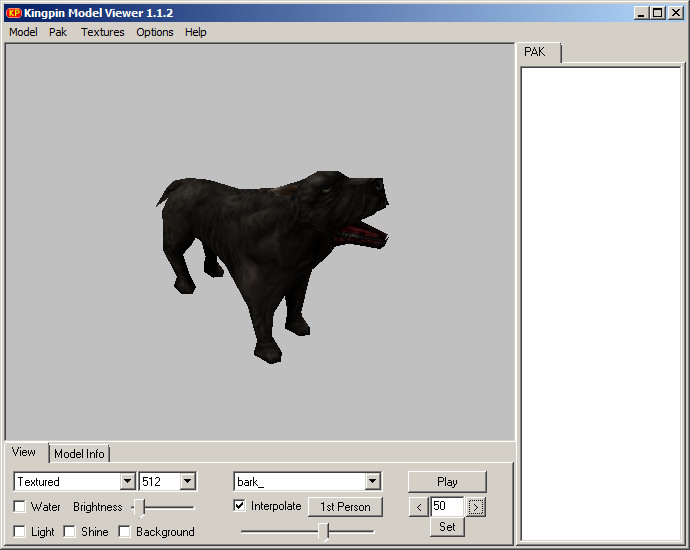Screen dimensions: 690x550
Task: Switch to the PAK tab
Action: click(x=538, y=52)
